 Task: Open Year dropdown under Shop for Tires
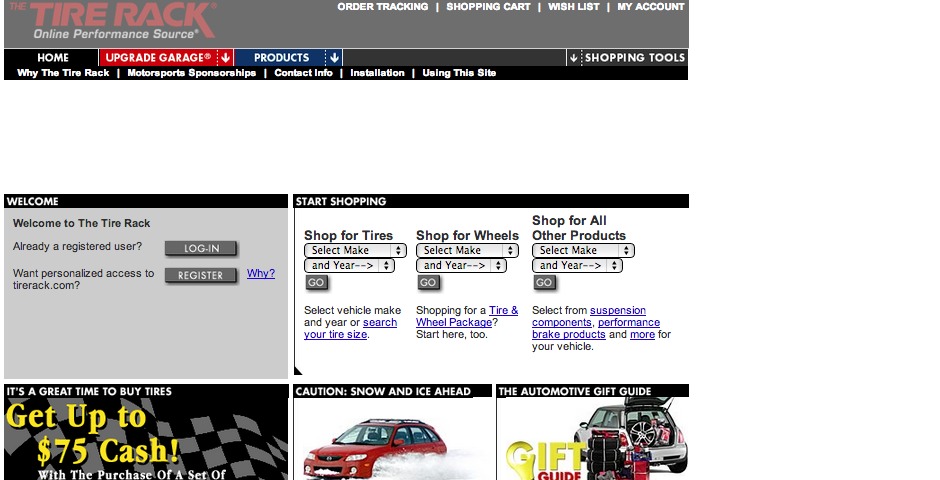click(349, 265)
